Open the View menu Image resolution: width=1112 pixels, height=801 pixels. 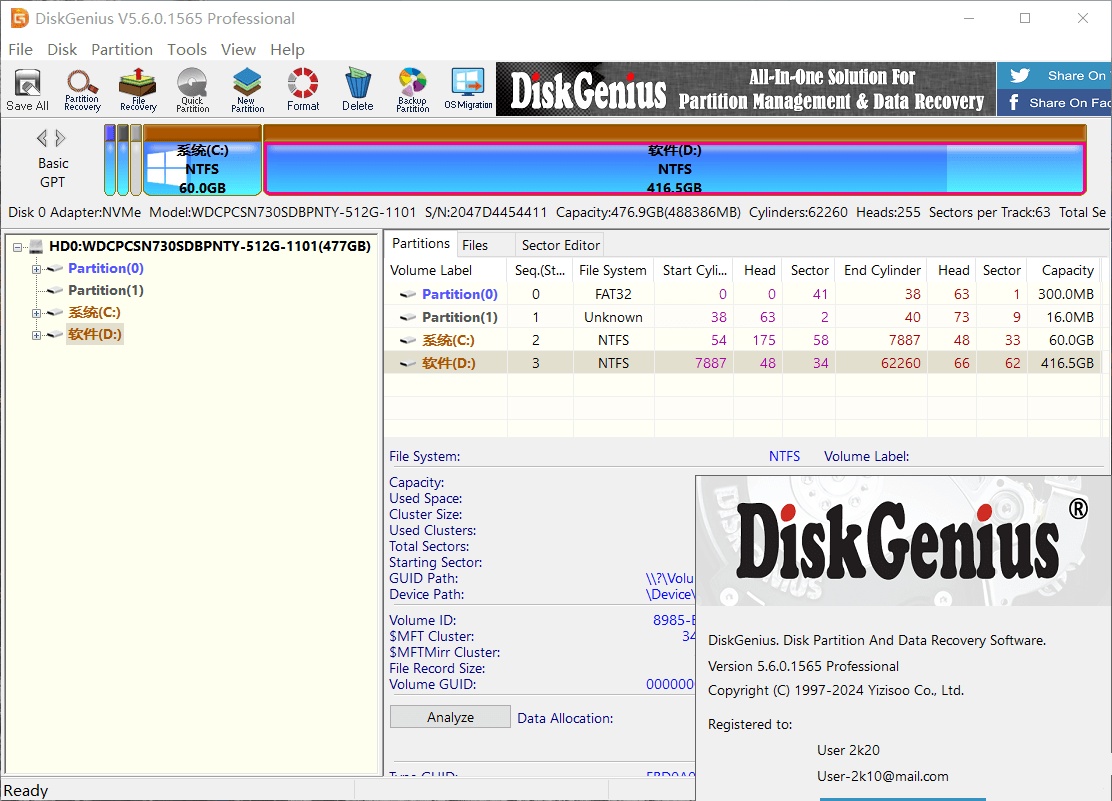click(238, 50)
